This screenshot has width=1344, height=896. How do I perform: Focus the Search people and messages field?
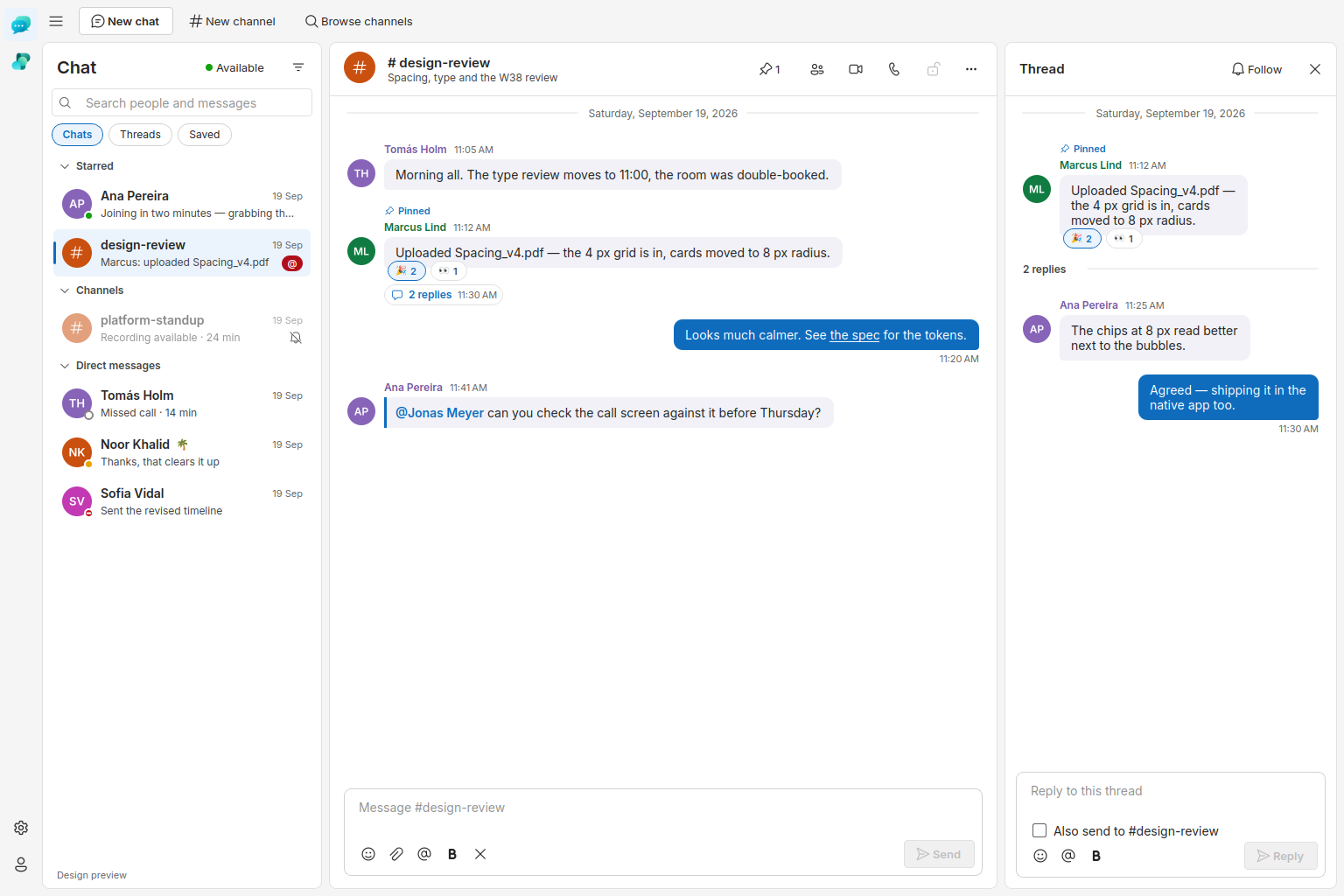coord(182,102)
